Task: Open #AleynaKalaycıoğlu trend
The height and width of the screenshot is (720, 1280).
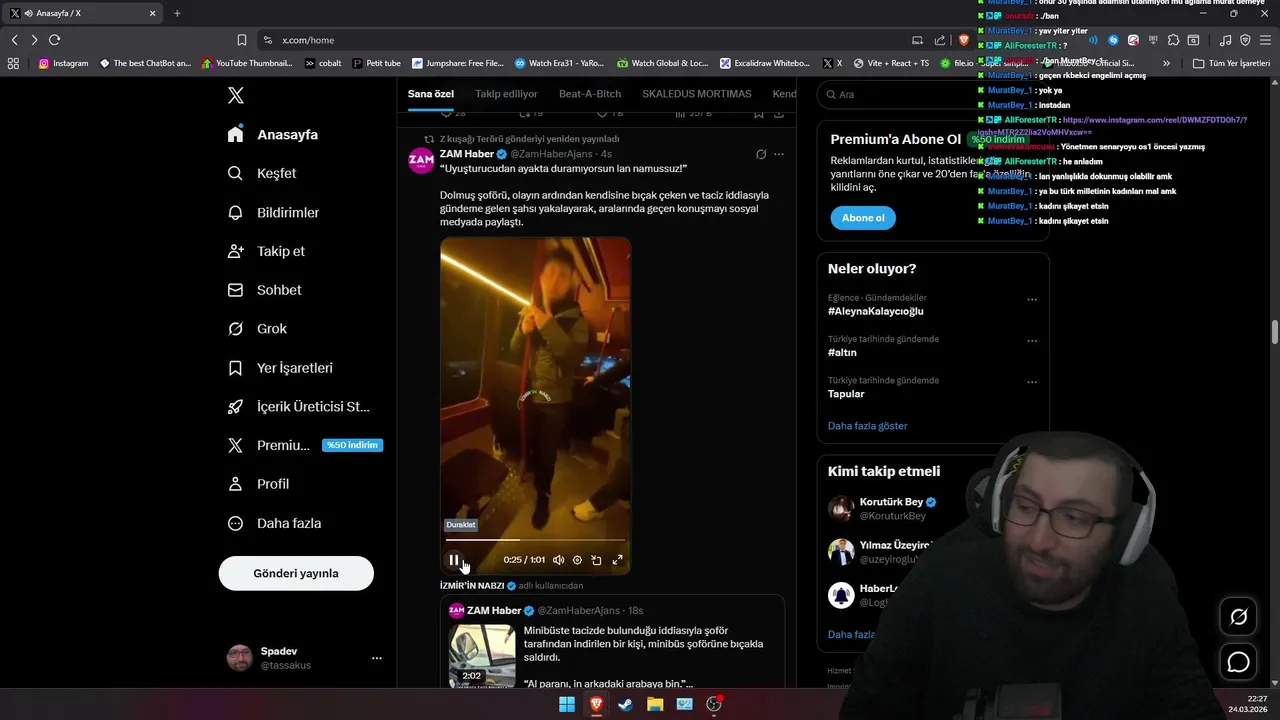Action: click(875, 311)
